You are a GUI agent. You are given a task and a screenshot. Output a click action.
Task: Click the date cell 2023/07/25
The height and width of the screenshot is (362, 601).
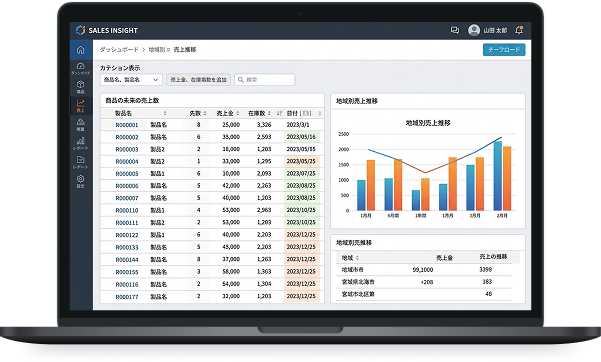301,174
